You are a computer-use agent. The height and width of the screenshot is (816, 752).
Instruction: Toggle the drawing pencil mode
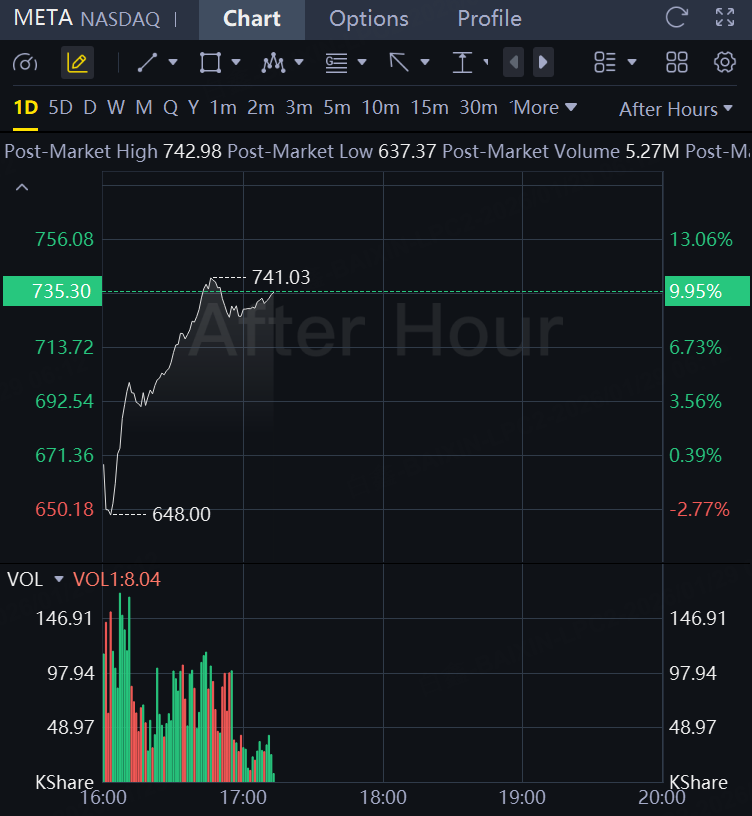point(77,63)
